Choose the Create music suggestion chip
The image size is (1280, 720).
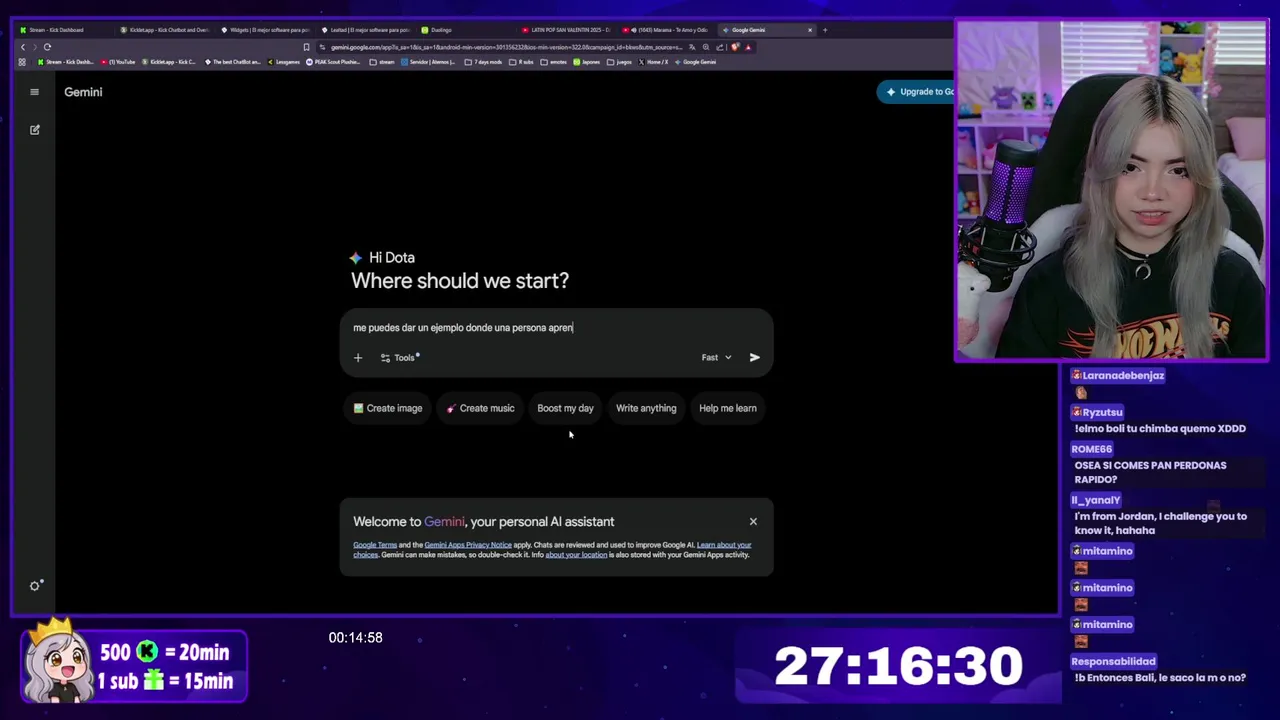[480, 408]
